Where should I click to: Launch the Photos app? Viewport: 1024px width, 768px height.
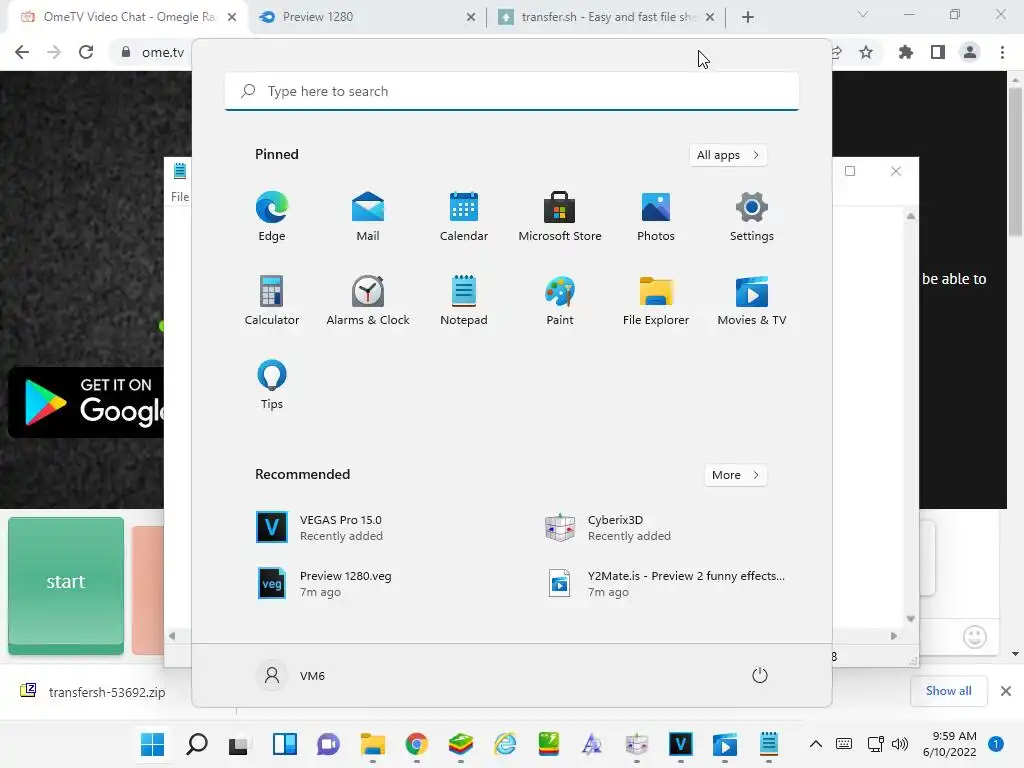(x=656, y=217)
